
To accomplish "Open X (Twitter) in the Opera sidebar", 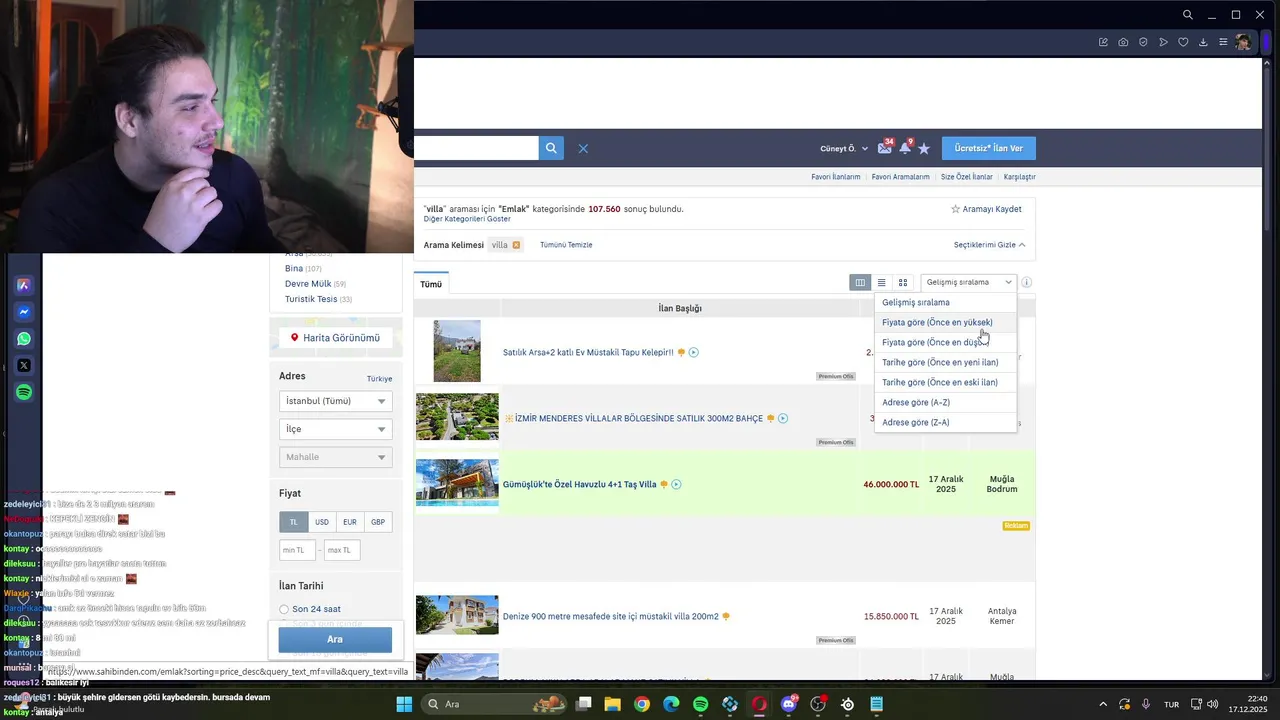I will click(24, 366).
